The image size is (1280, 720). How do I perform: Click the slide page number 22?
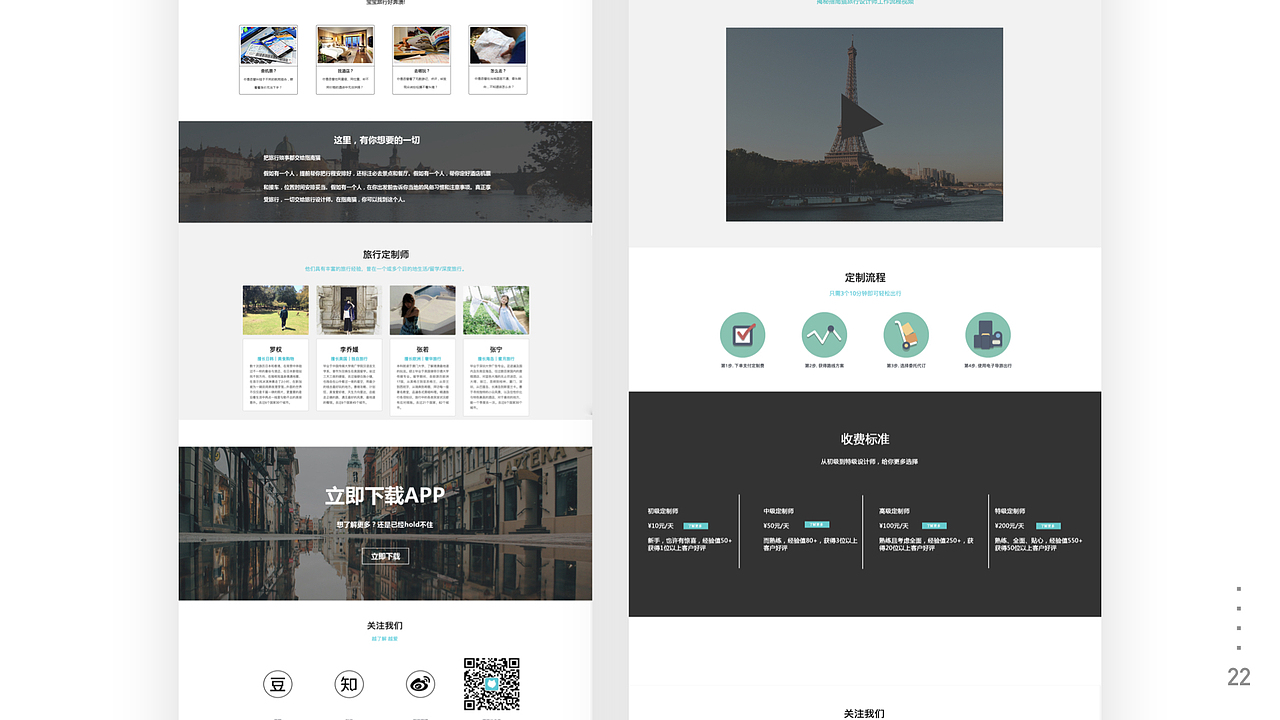pos(1239,677)
